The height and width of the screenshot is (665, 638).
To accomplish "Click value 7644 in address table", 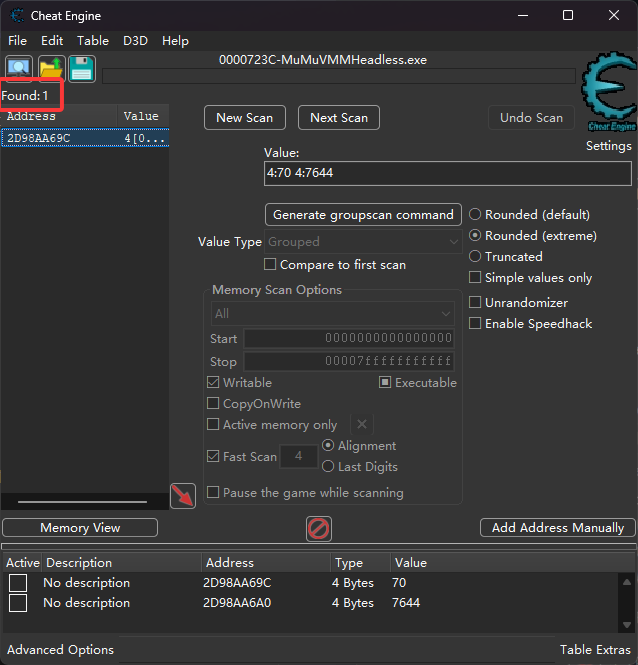I will point(406,603).
